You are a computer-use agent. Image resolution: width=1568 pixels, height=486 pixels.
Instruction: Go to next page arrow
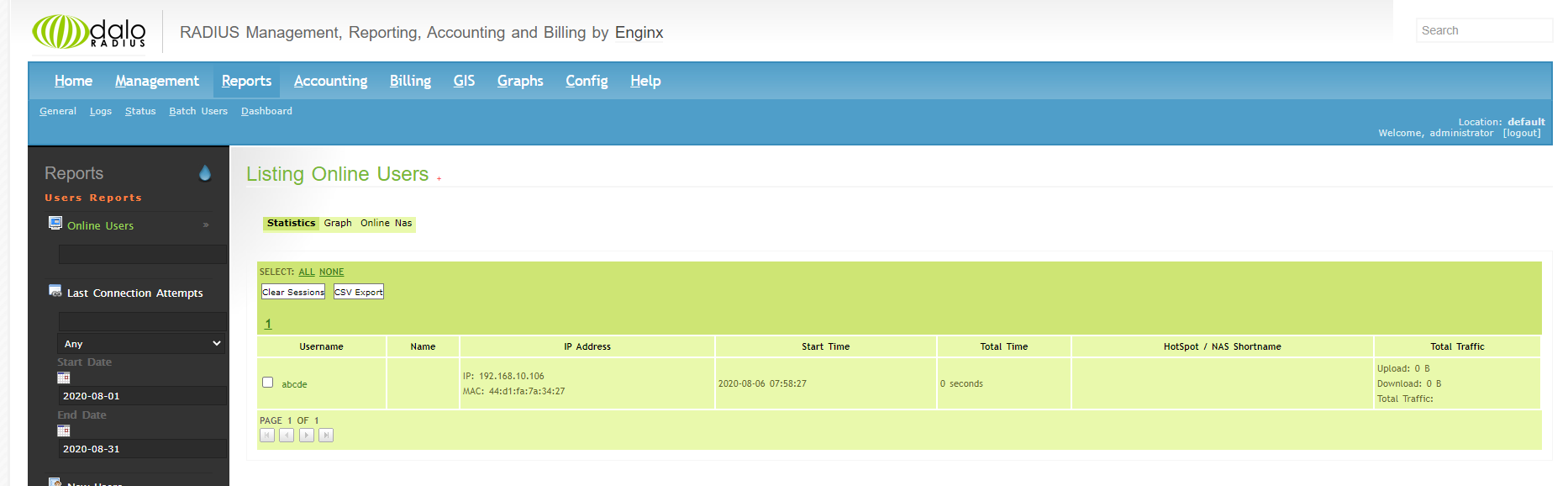pos(307,435)
